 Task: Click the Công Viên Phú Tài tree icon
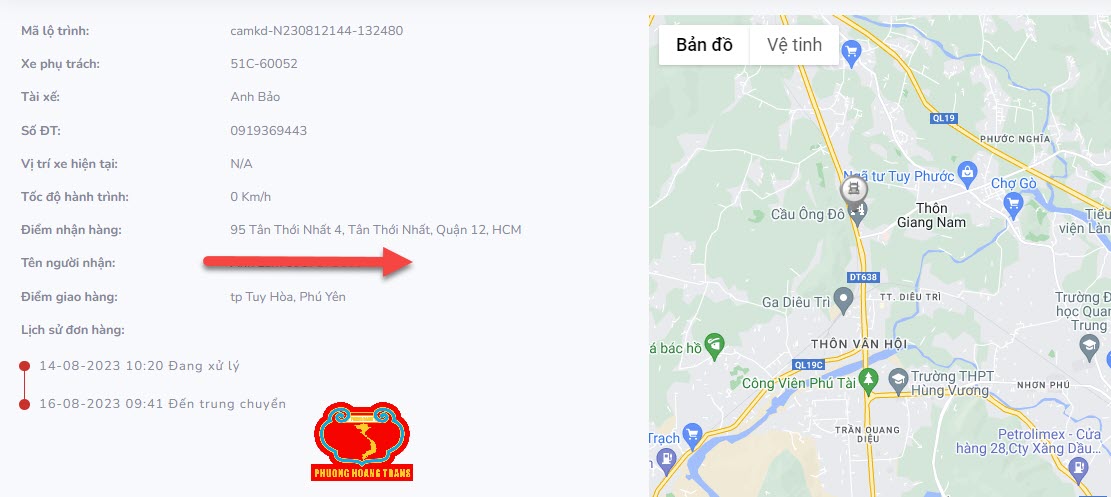[x=868, y=379]
